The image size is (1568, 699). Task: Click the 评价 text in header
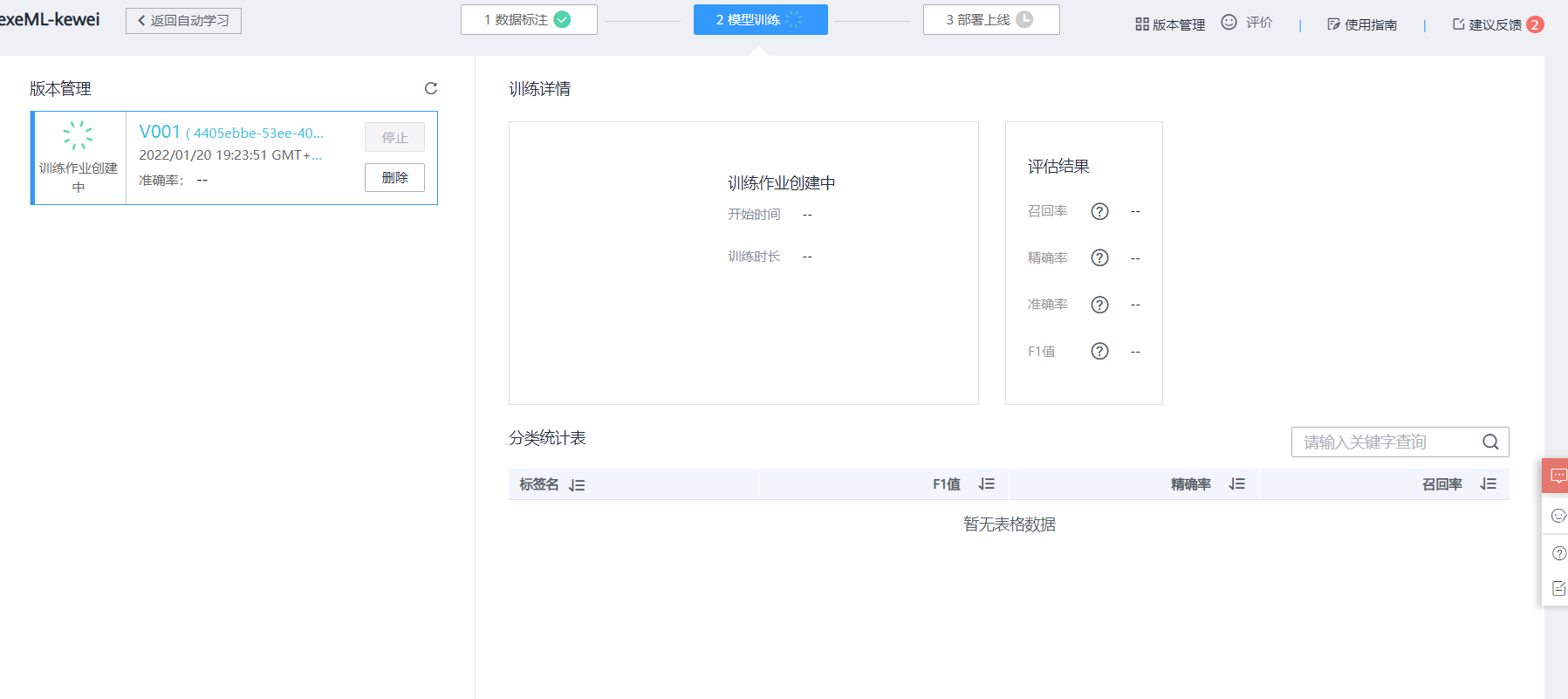point(1259,22)
